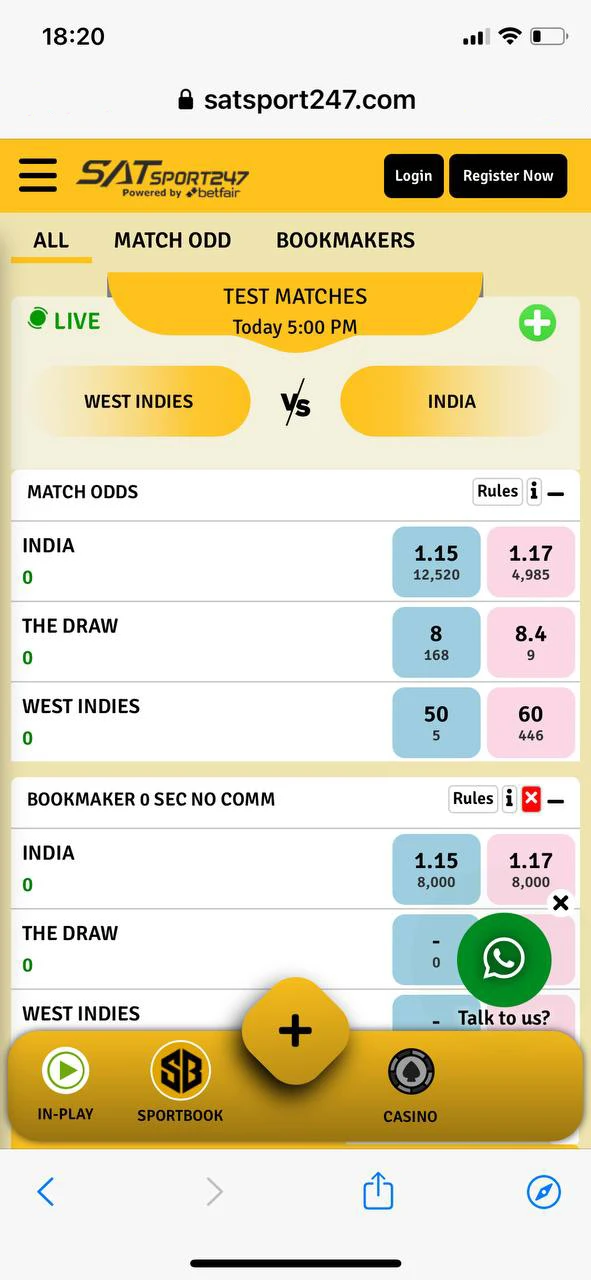The height and width of the screenshot is (1280, 591).
Task: Click the info icon next to MATCH ODDS Rules
Action: [x=534, y=491]
